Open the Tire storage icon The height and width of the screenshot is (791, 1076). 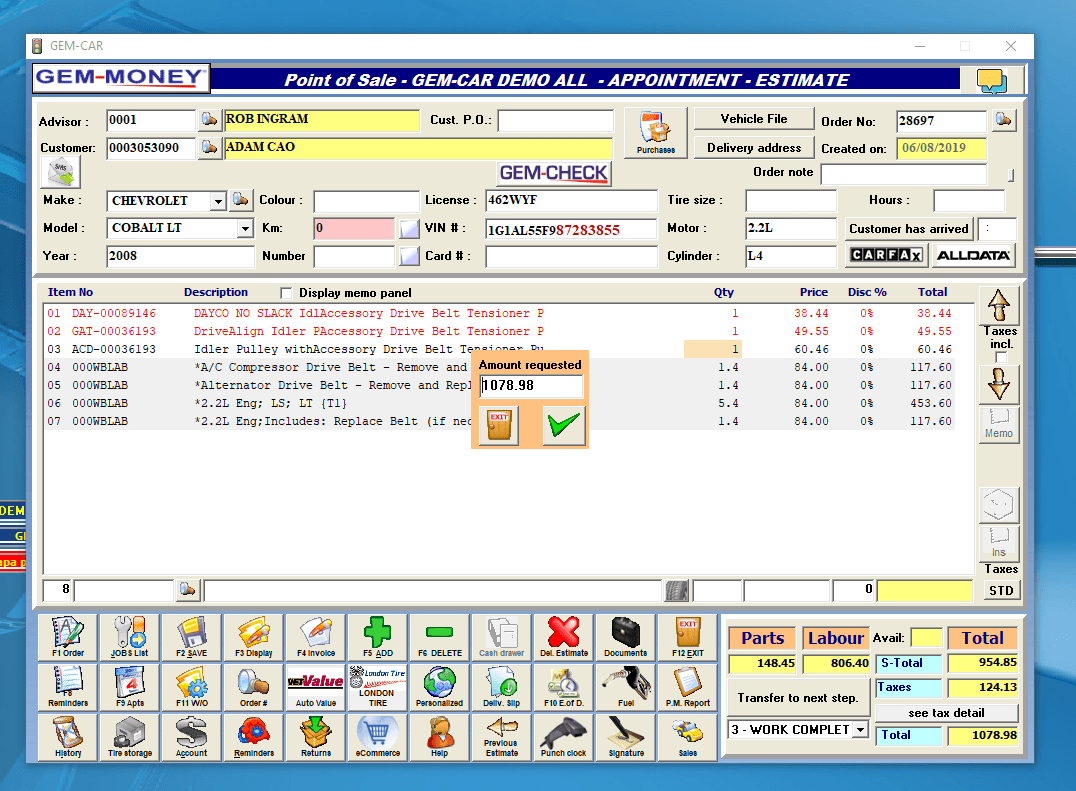click(130, 737)
